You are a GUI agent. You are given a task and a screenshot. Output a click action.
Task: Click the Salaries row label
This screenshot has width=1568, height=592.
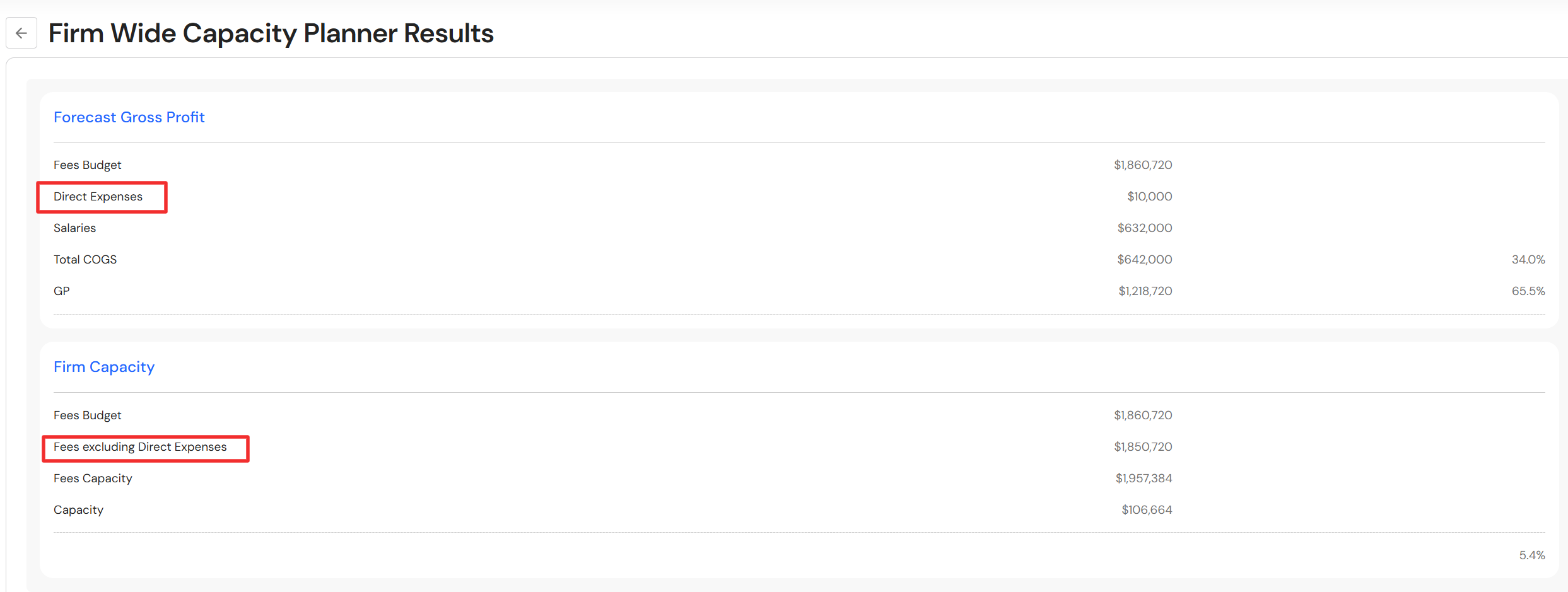pos(74,228)
